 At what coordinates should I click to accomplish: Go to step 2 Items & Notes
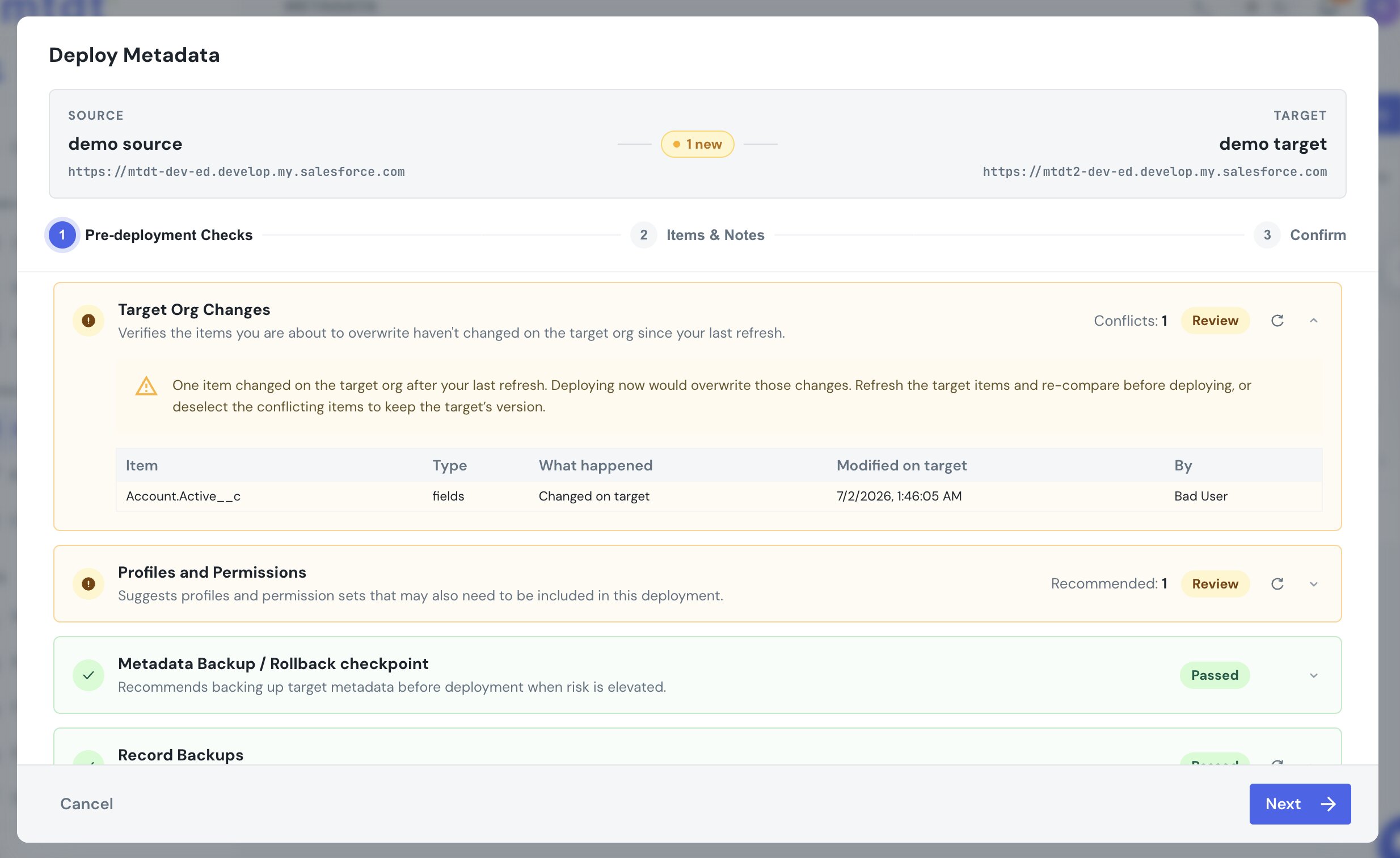click(698, 235)
